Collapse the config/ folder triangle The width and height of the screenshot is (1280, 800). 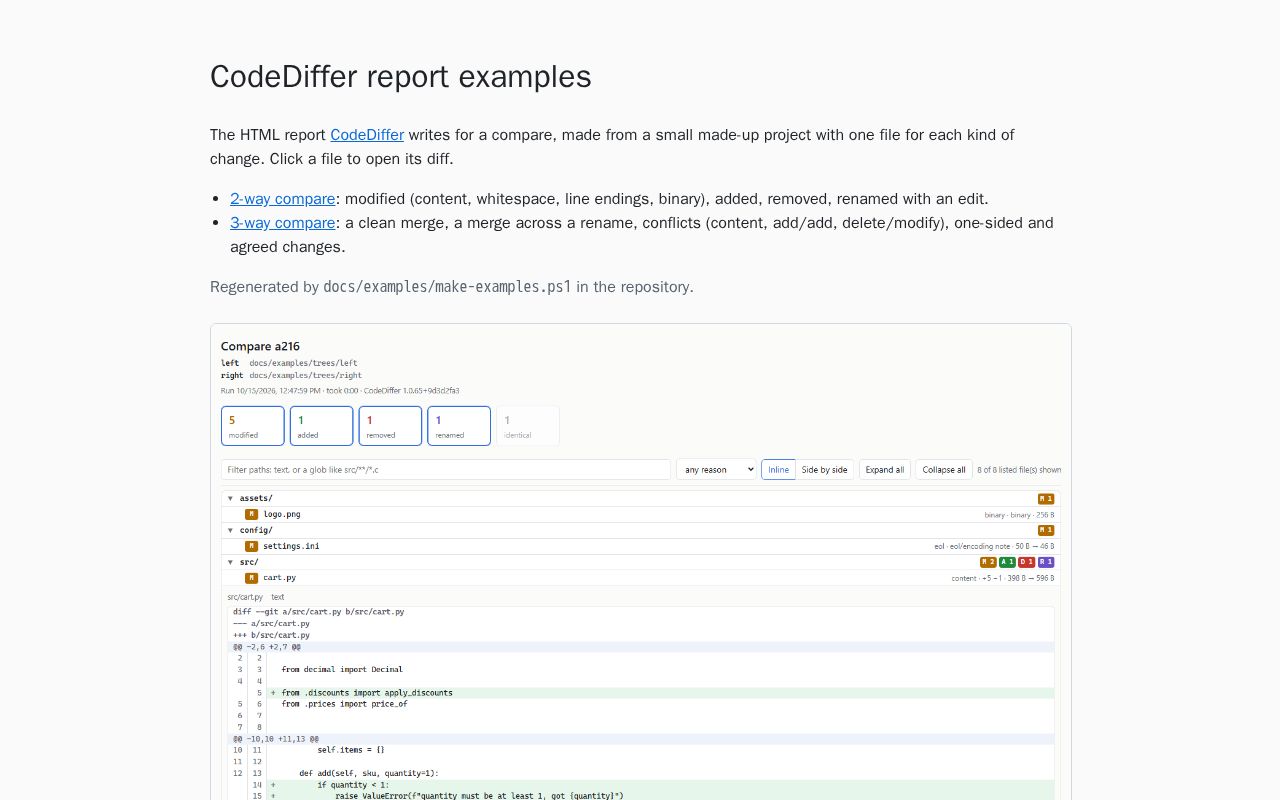(230, 530)
